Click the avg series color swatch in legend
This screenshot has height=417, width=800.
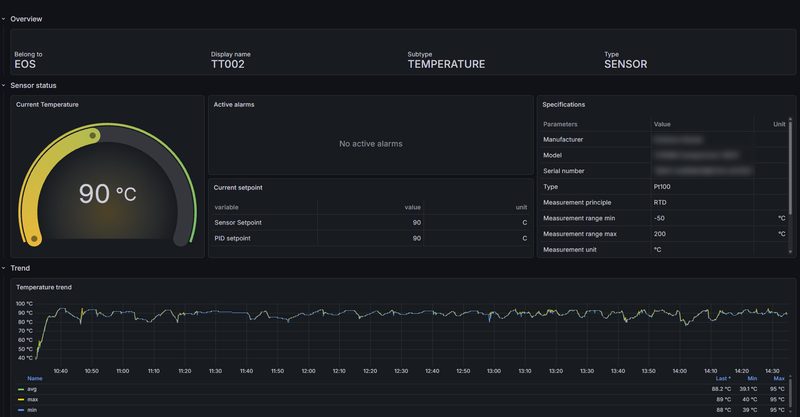pos(21,389)
